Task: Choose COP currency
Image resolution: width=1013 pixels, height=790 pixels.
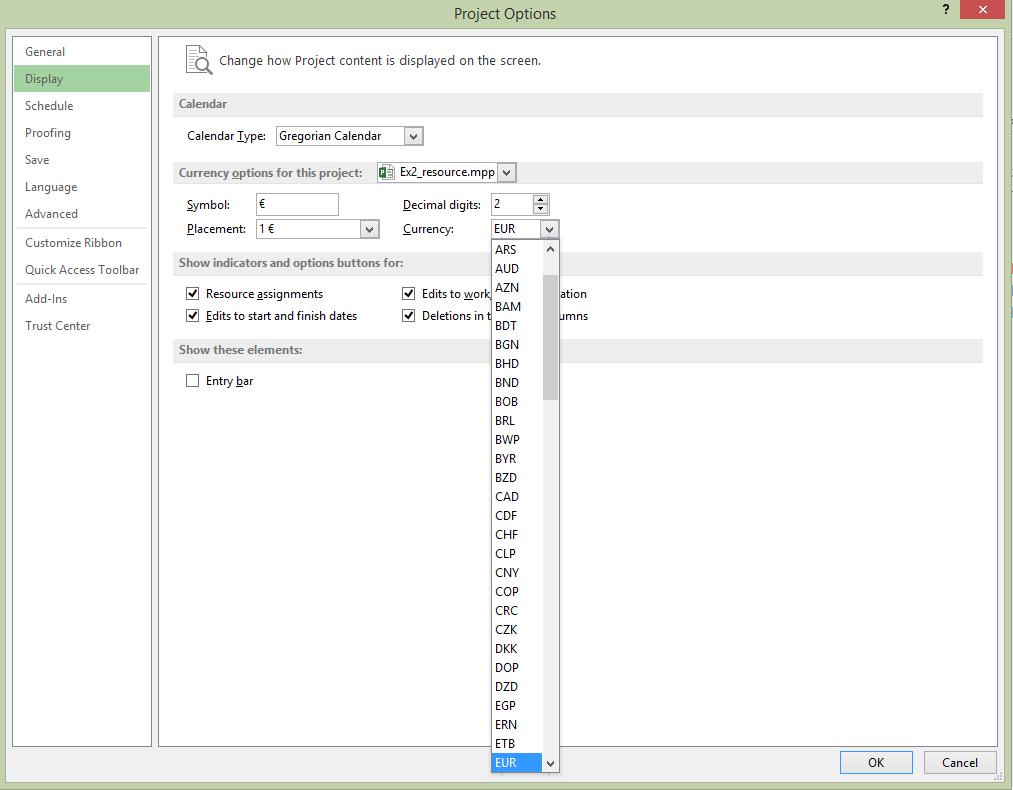Action: point(517,592)
